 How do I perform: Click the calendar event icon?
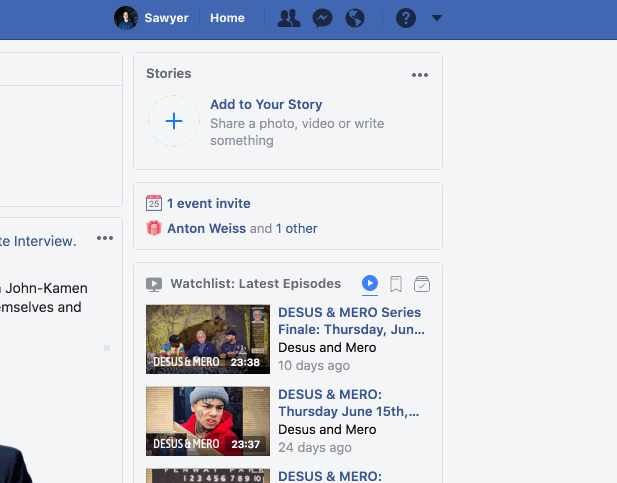[x=154, y=203]
